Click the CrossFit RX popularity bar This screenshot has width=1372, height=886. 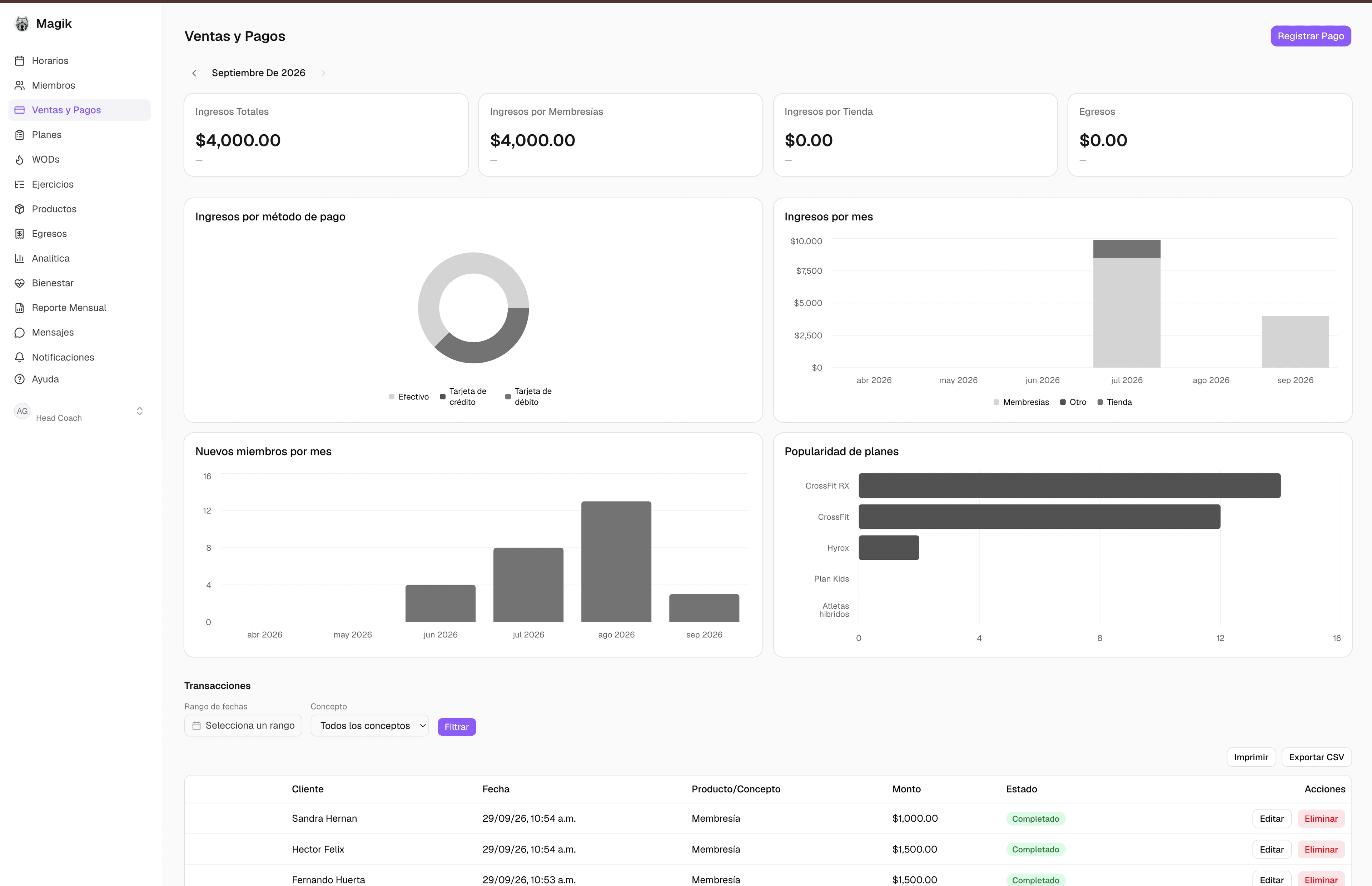(1069, 486)
